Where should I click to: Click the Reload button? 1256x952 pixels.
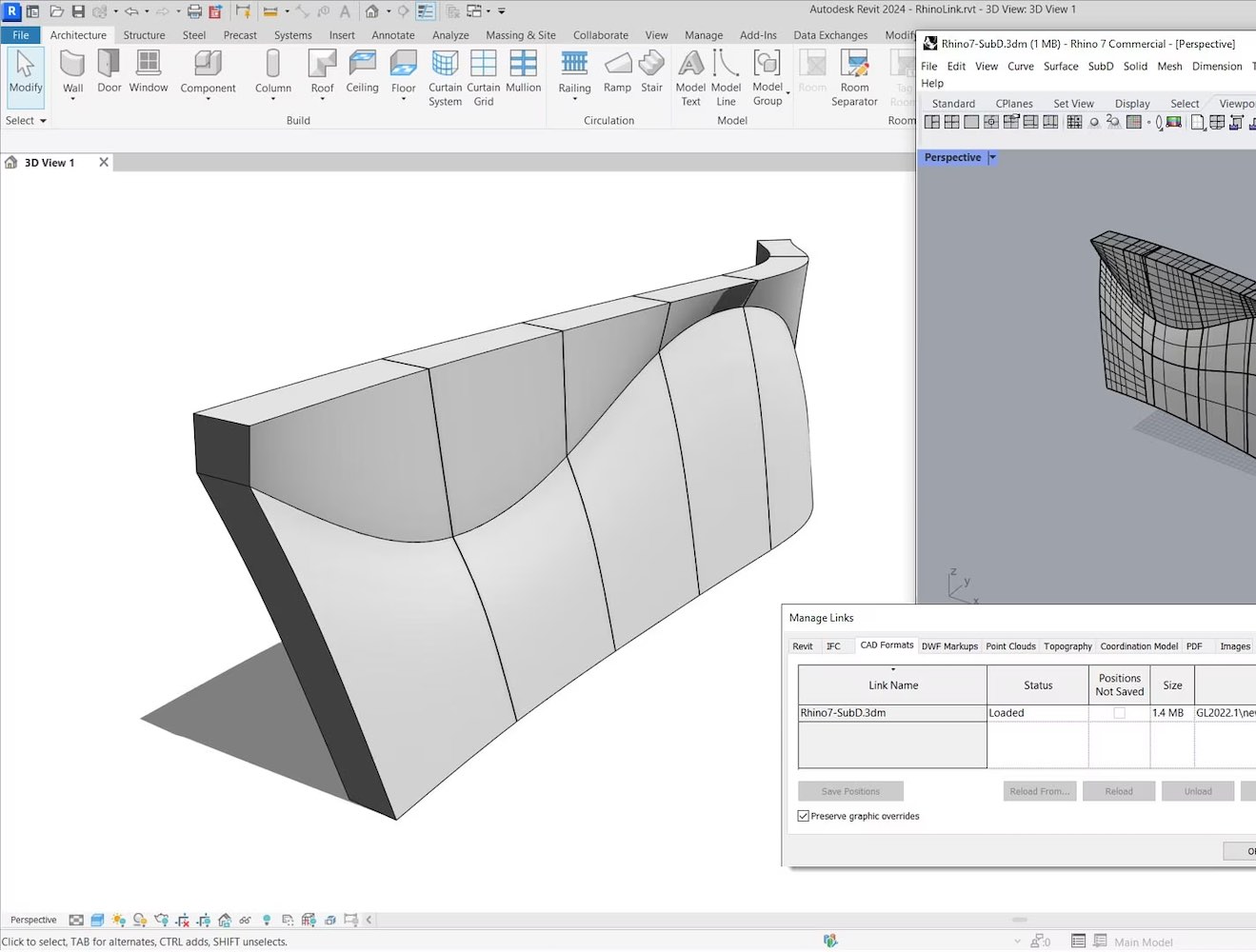coord(1119,791)
